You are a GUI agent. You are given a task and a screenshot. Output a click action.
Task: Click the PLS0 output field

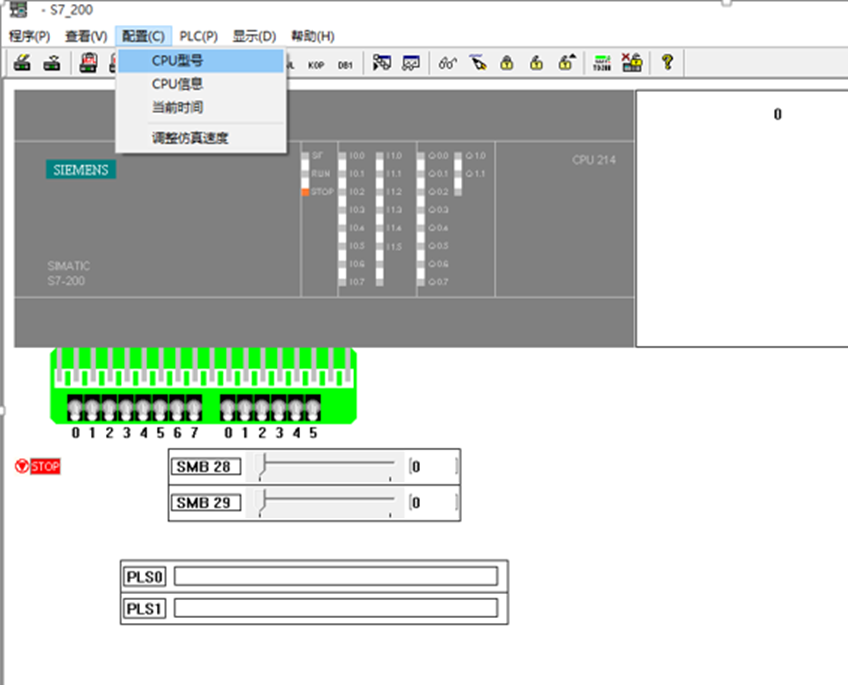[336, 576]
